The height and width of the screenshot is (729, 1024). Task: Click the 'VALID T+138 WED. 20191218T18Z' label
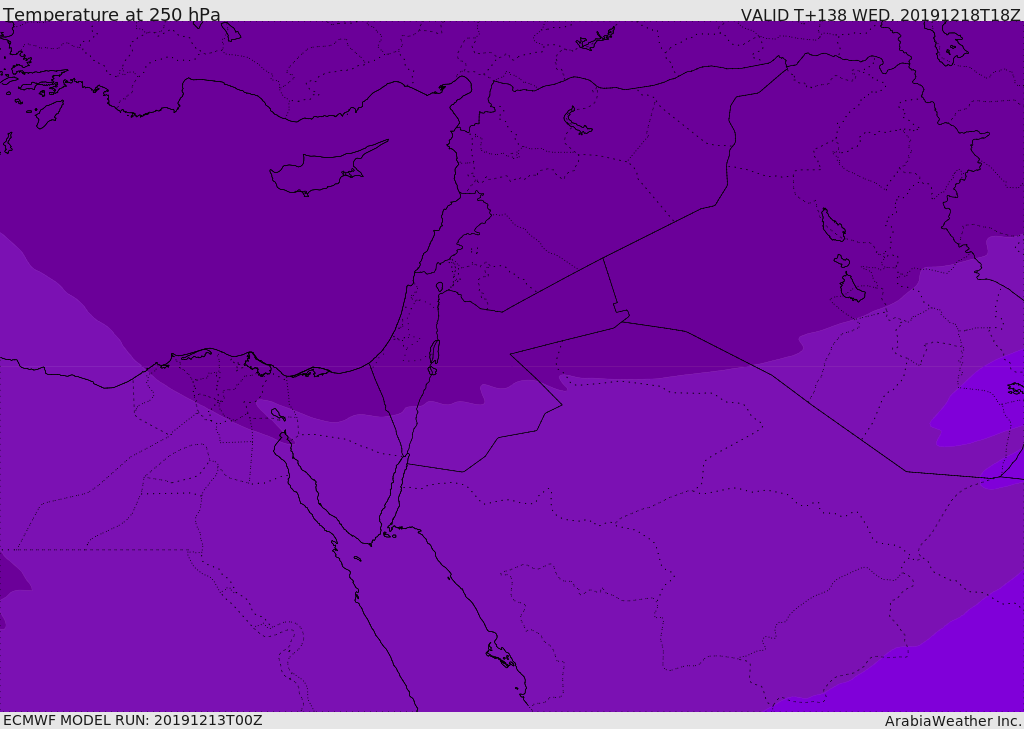[880, 14]
